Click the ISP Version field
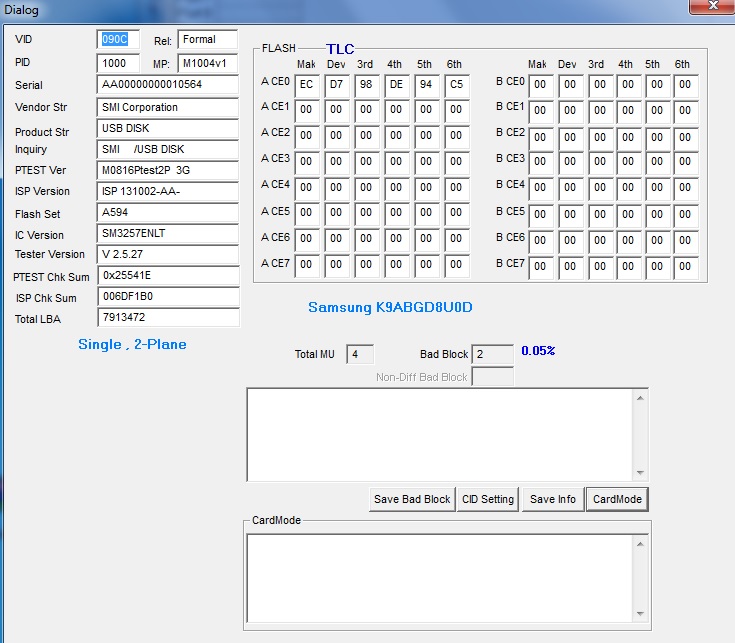 pyautogui.click(x=168, y=192)
